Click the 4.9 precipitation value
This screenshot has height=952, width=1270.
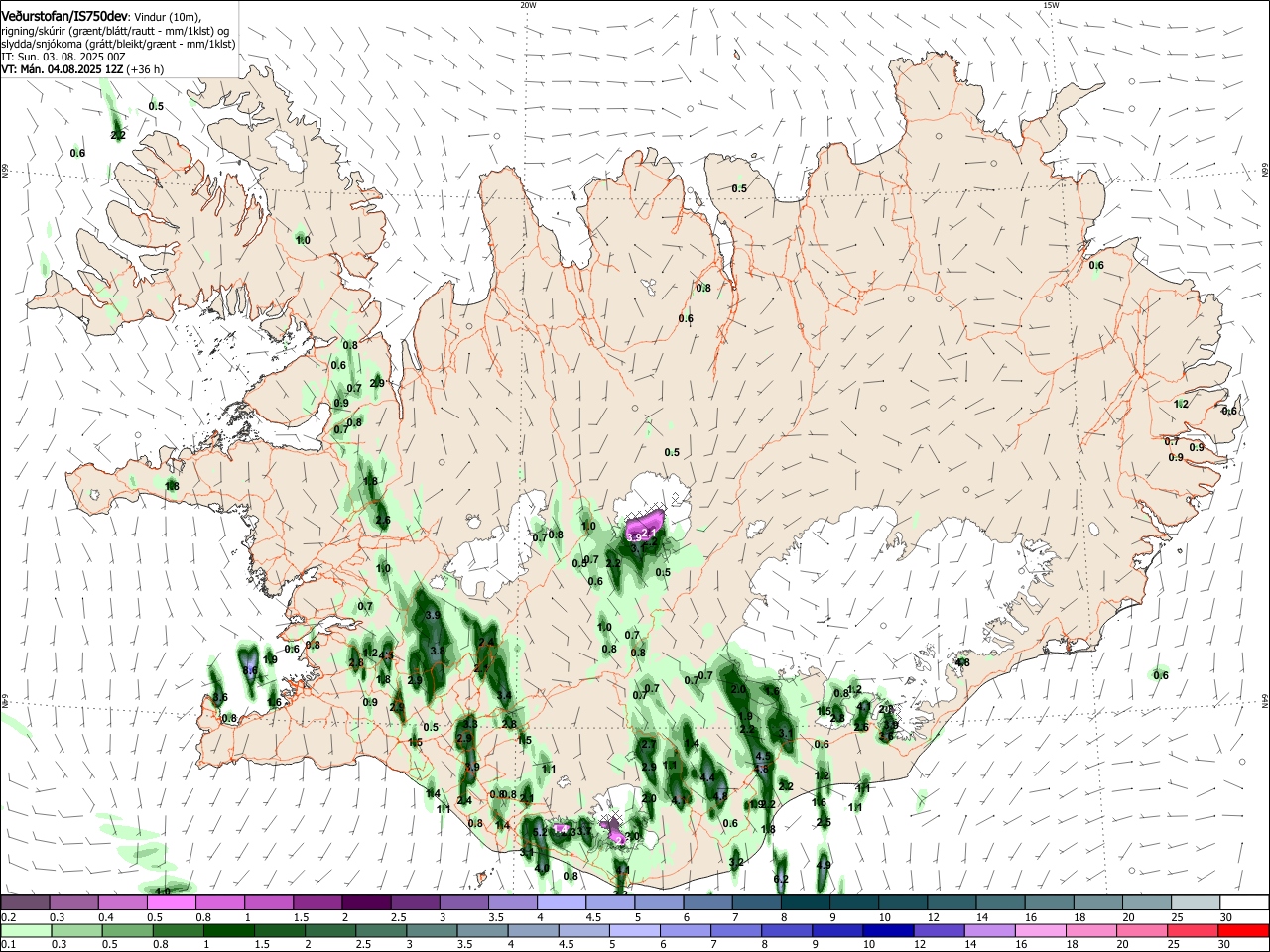click(824, 865)
